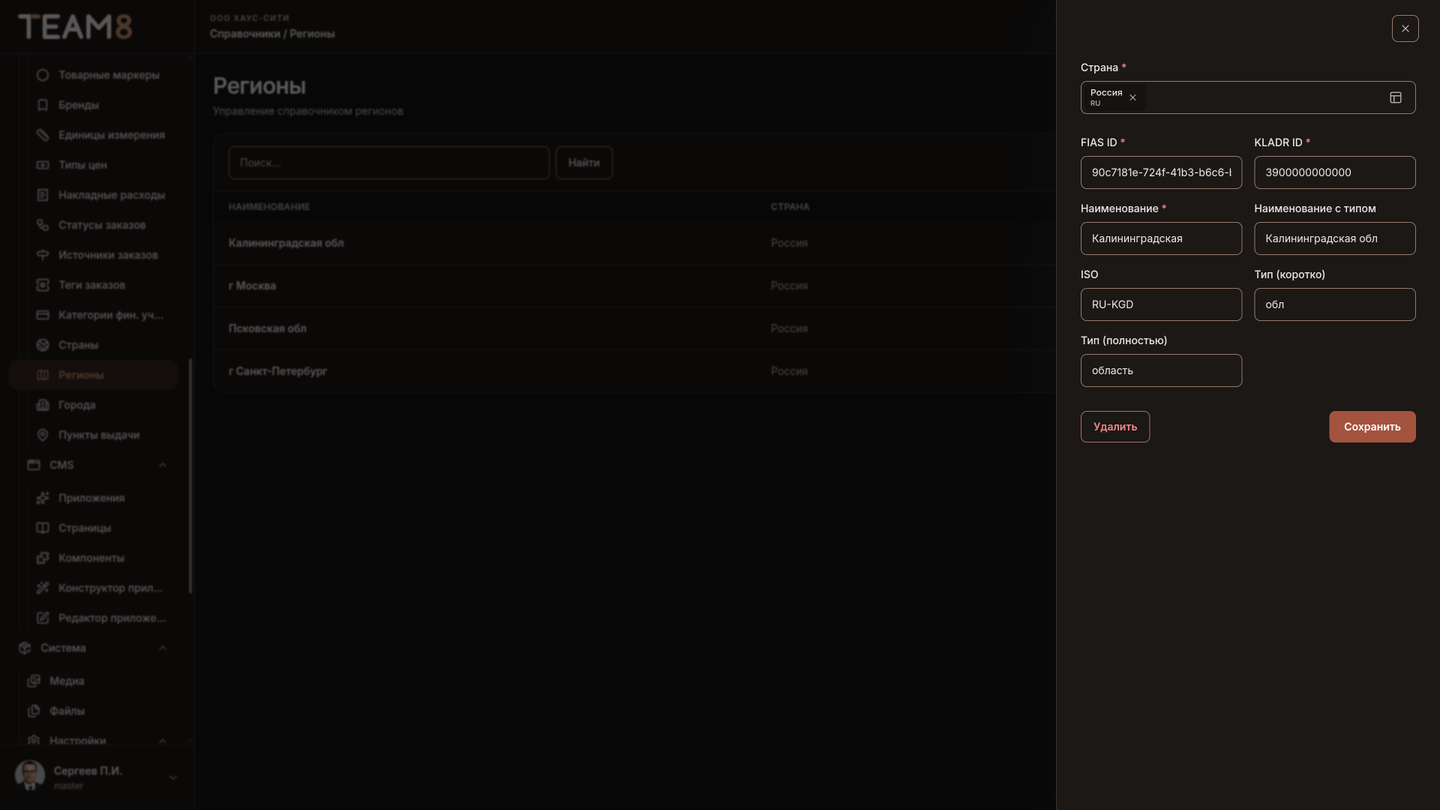
Task: Click the Теги заказов icon
Action: [x=42, y=285]
